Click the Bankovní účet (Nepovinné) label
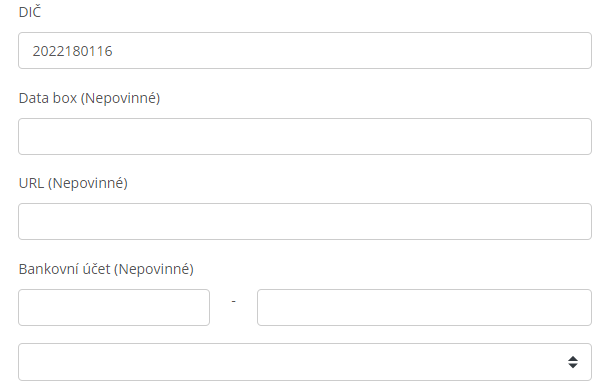The width and height of the screenshot is (614, 392). pos(106,269)
